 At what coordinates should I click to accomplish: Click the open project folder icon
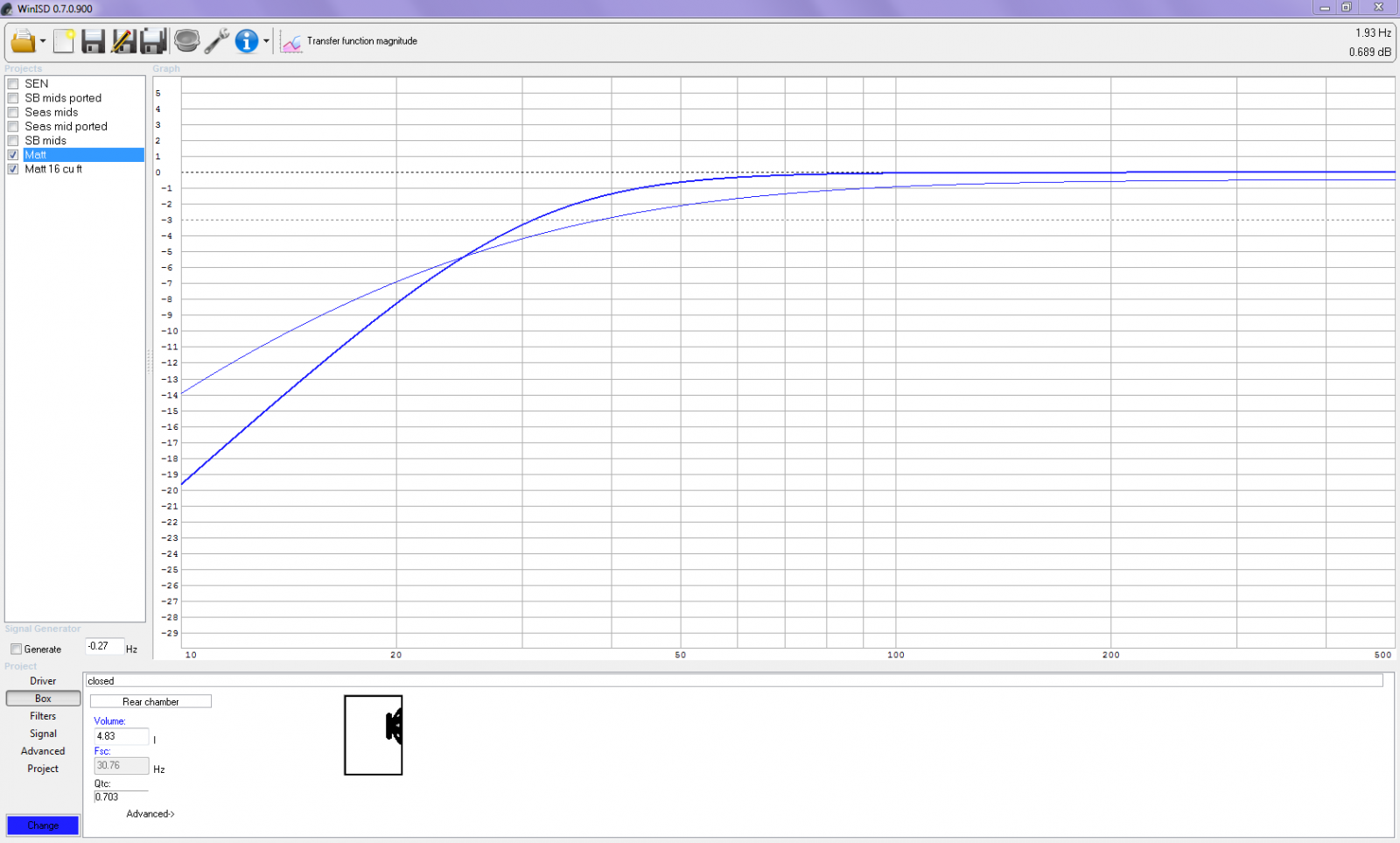(23, 41)
